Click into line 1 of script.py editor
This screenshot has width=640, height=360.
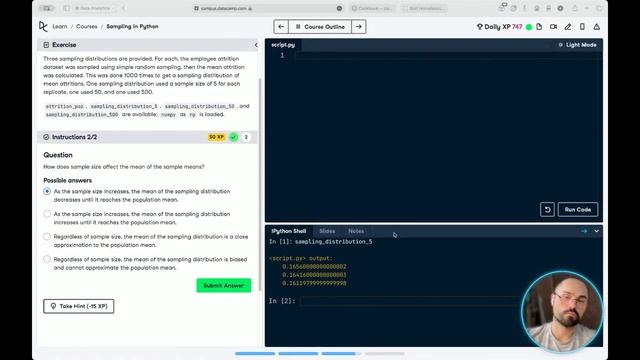(448, 56)
